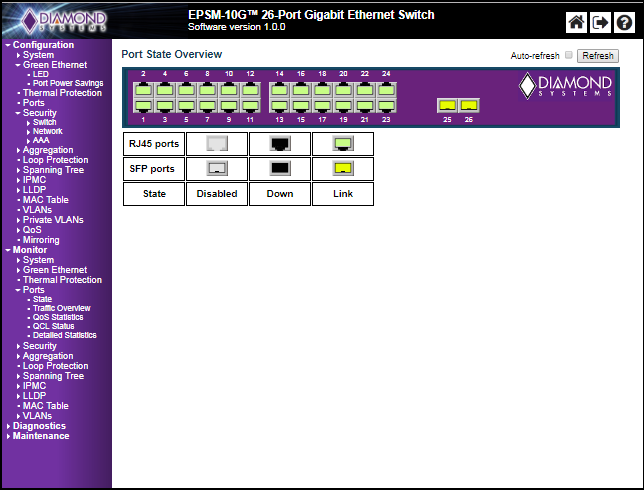Screen dimensions: 644x490
Task: Click the gray SFP disabled legend swatch
Action: 217,168
